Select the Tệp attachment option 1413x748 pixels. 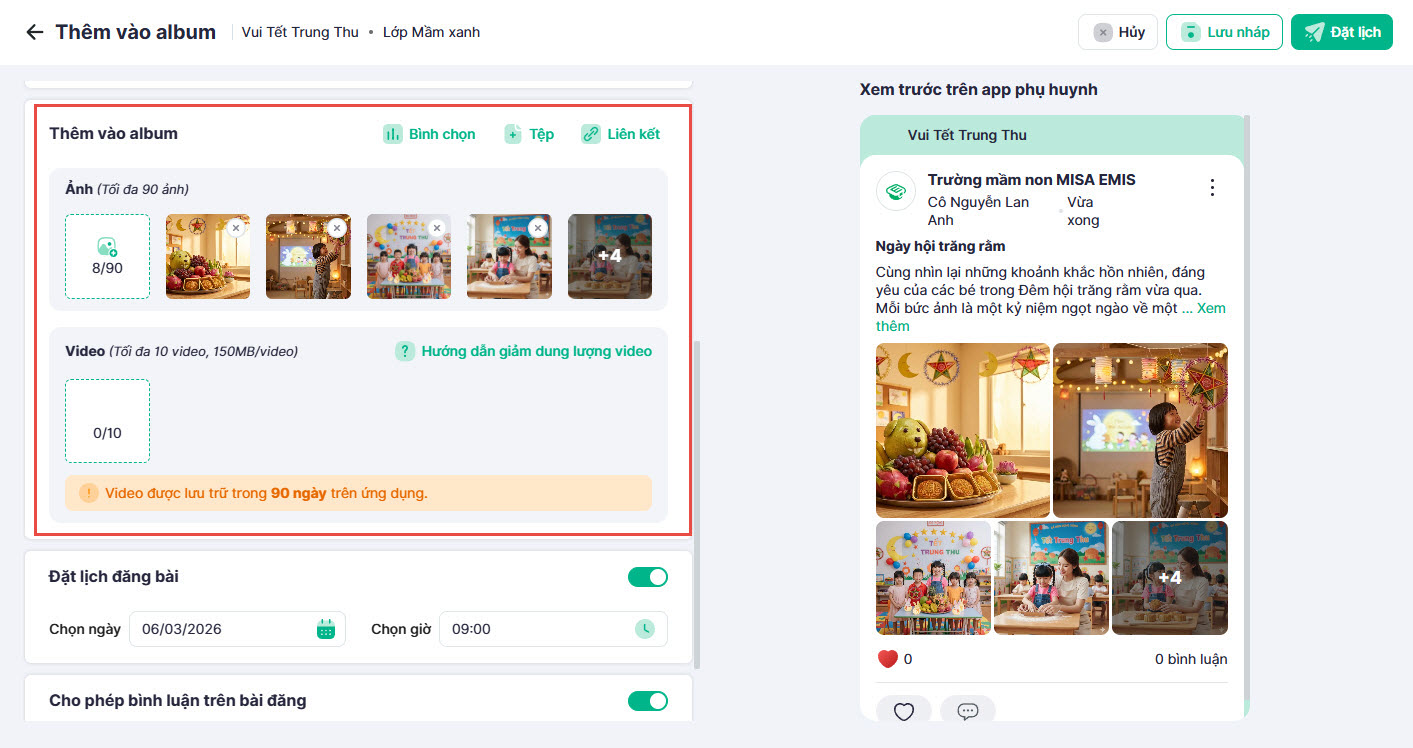pyautogui.click(x=529, y=134)
